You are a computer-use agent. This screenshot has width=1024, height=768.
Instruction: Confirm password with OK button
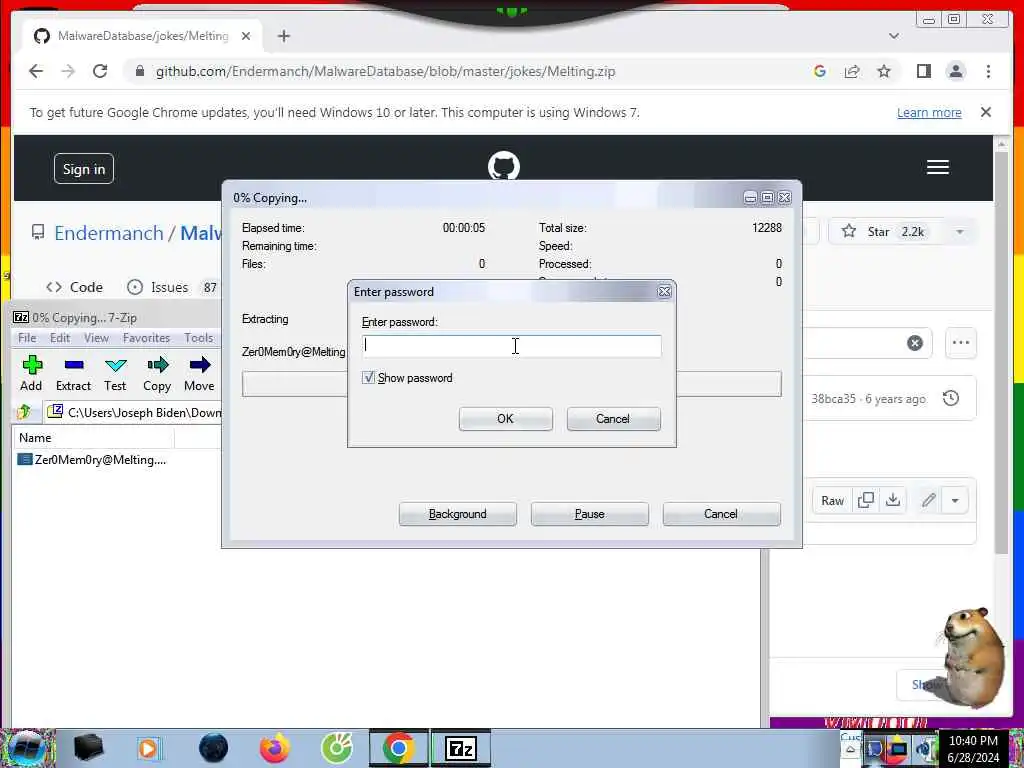tap(505, 419)
